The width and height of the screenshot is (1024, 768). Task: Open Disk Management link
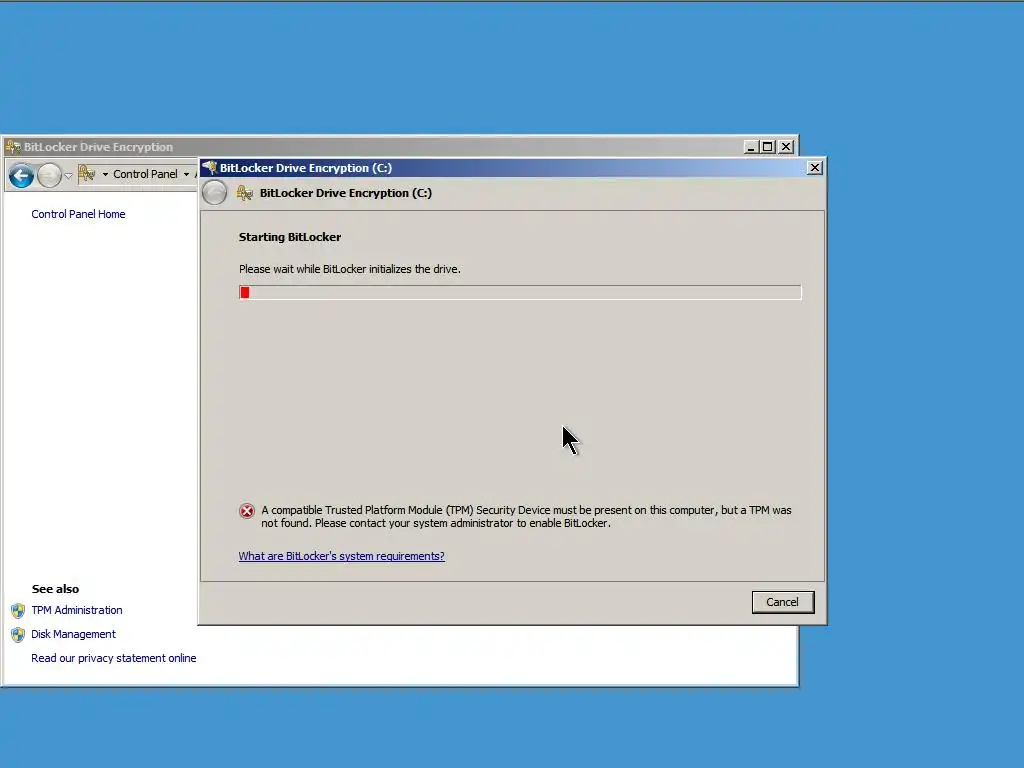point(73,634)
